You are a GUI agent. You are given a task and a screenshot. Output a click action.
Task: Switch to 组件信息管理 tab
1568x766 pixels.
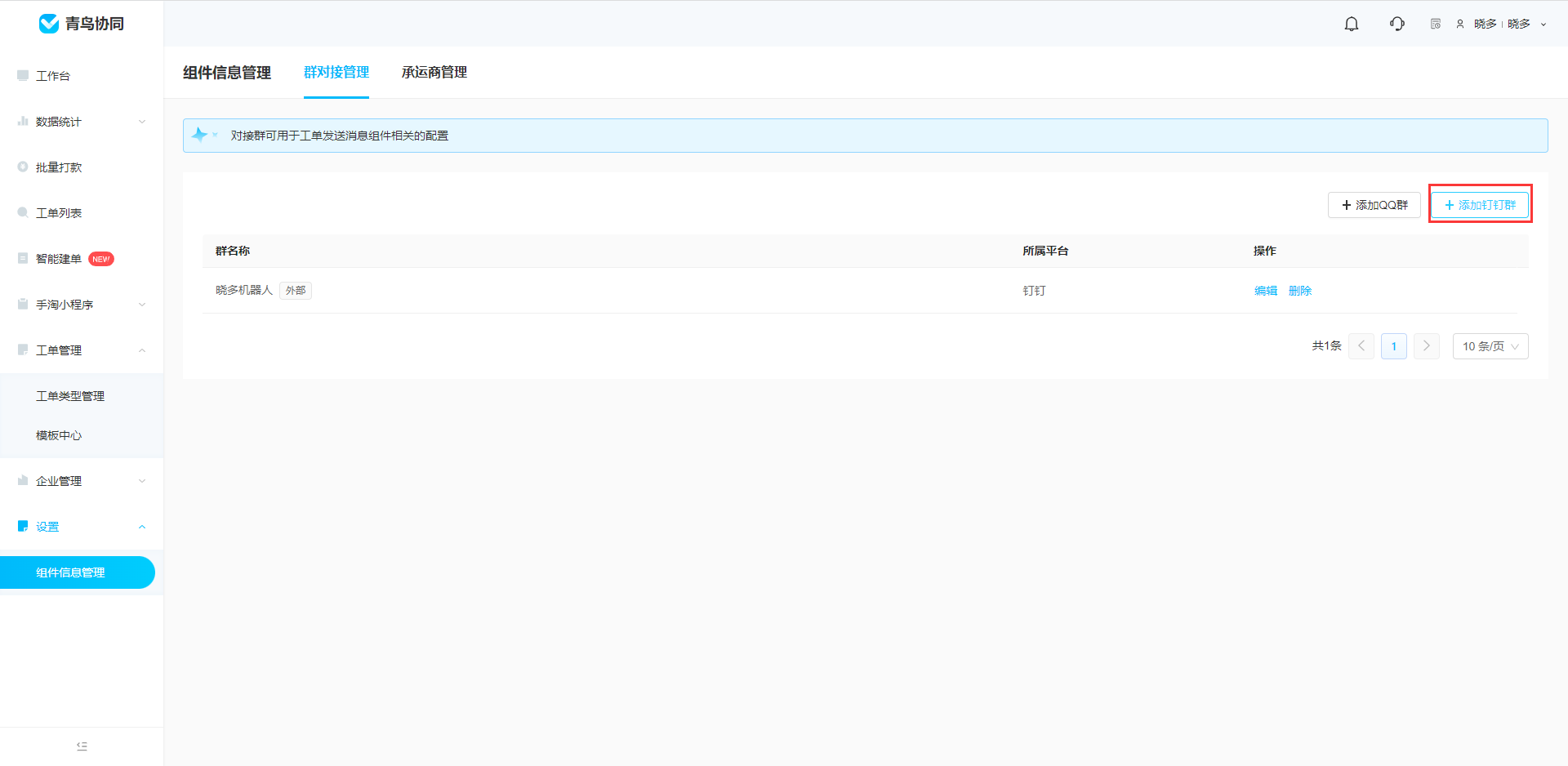click(227, 73)
